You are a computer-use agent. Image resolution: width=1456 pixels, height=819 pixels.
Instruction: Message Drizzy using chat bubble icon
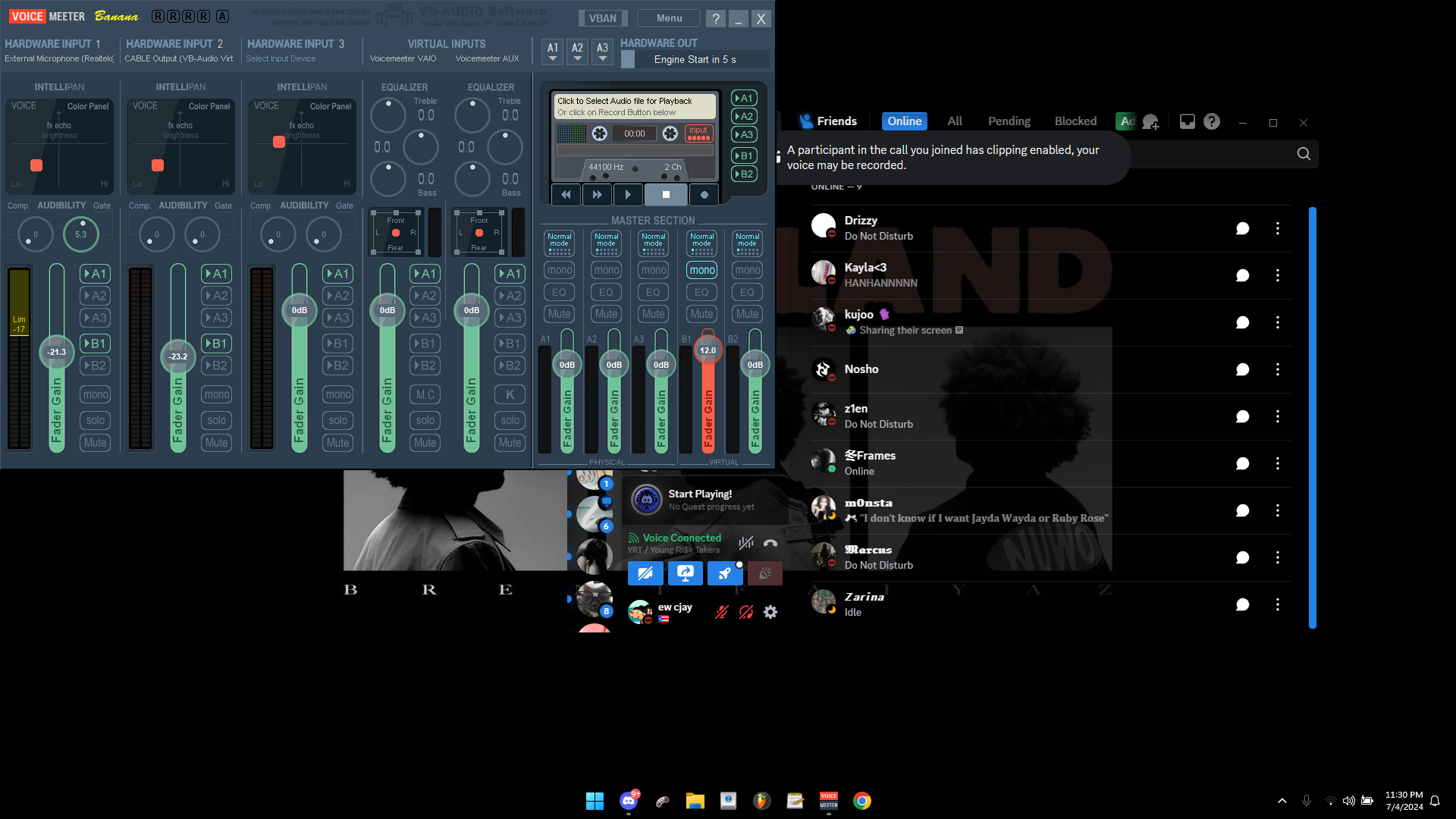tap(1242, 228)
